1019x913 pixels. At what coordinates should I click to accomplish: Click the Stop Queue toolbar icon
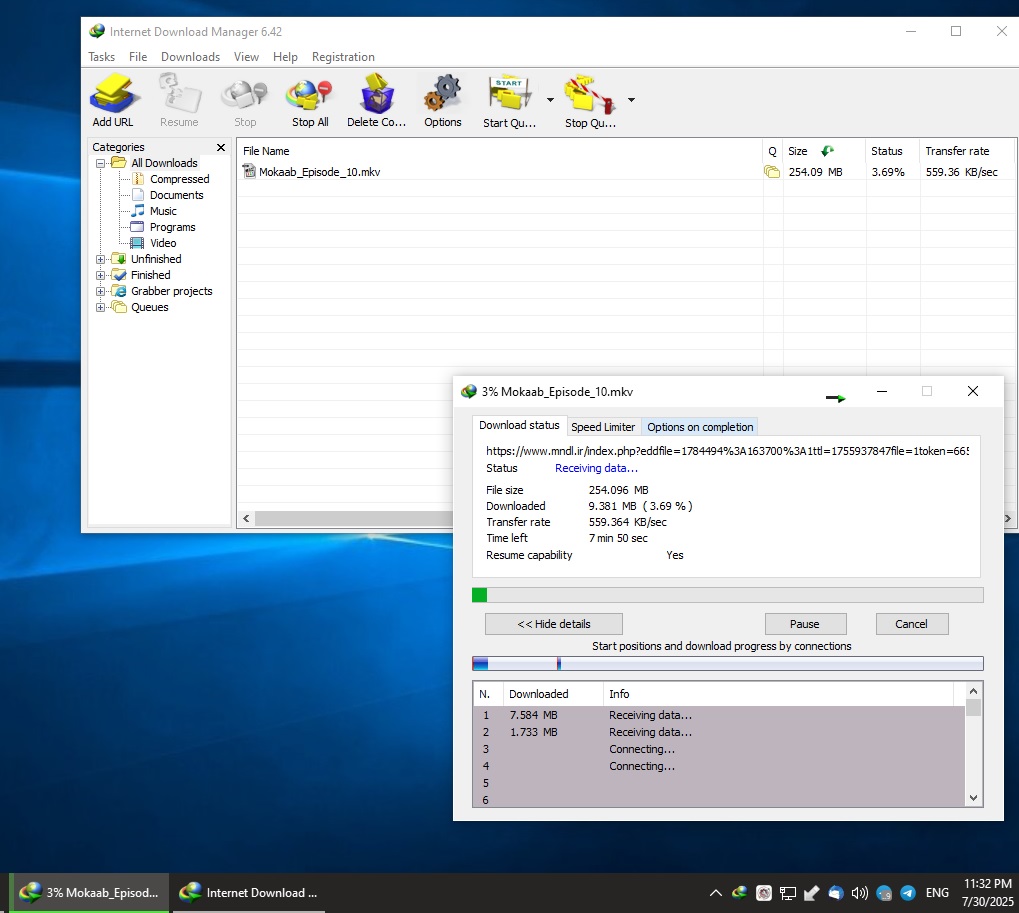[589, 96]
